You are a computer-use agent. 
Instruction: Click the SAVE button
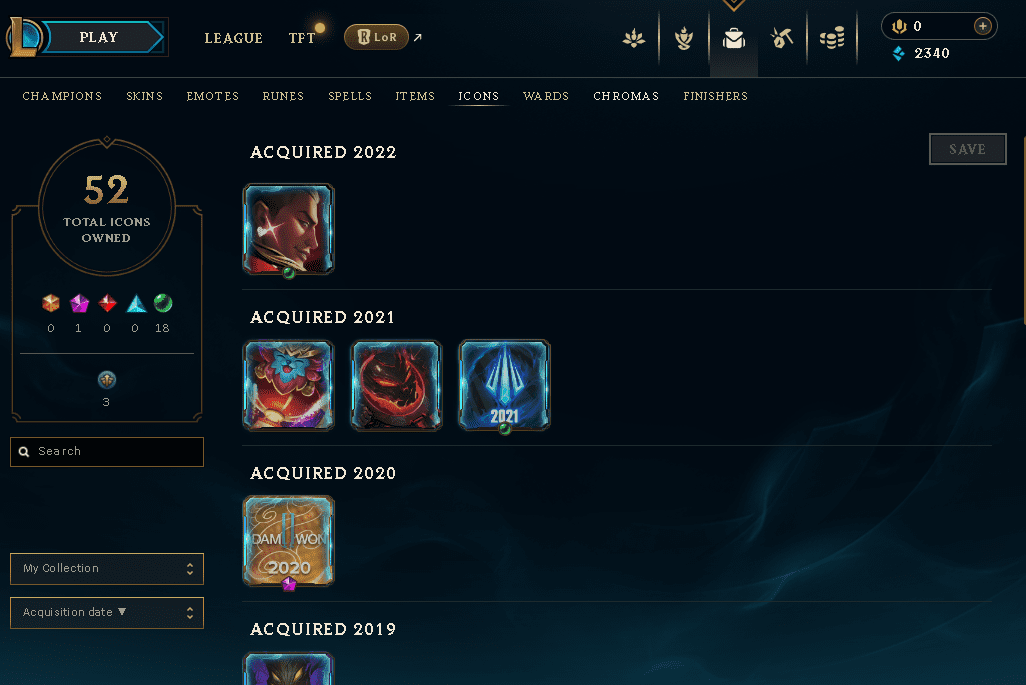(967, 149)
